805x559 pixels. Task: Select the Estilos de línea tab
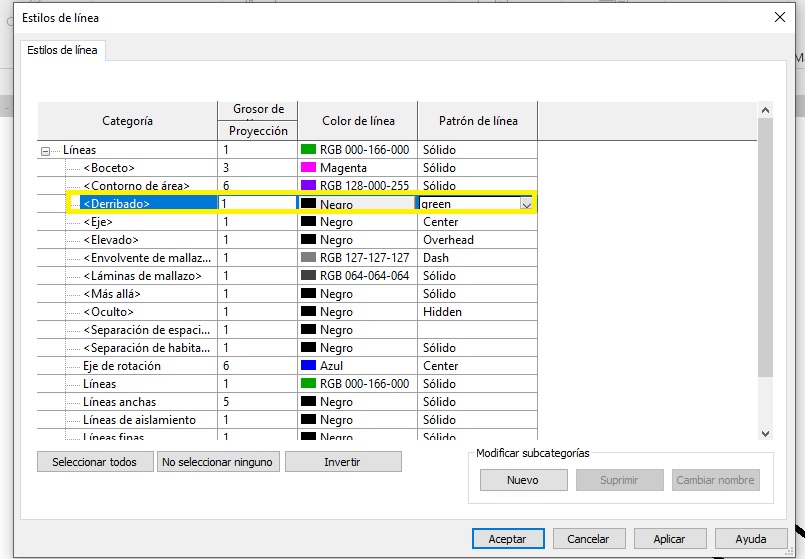point(63,50)
